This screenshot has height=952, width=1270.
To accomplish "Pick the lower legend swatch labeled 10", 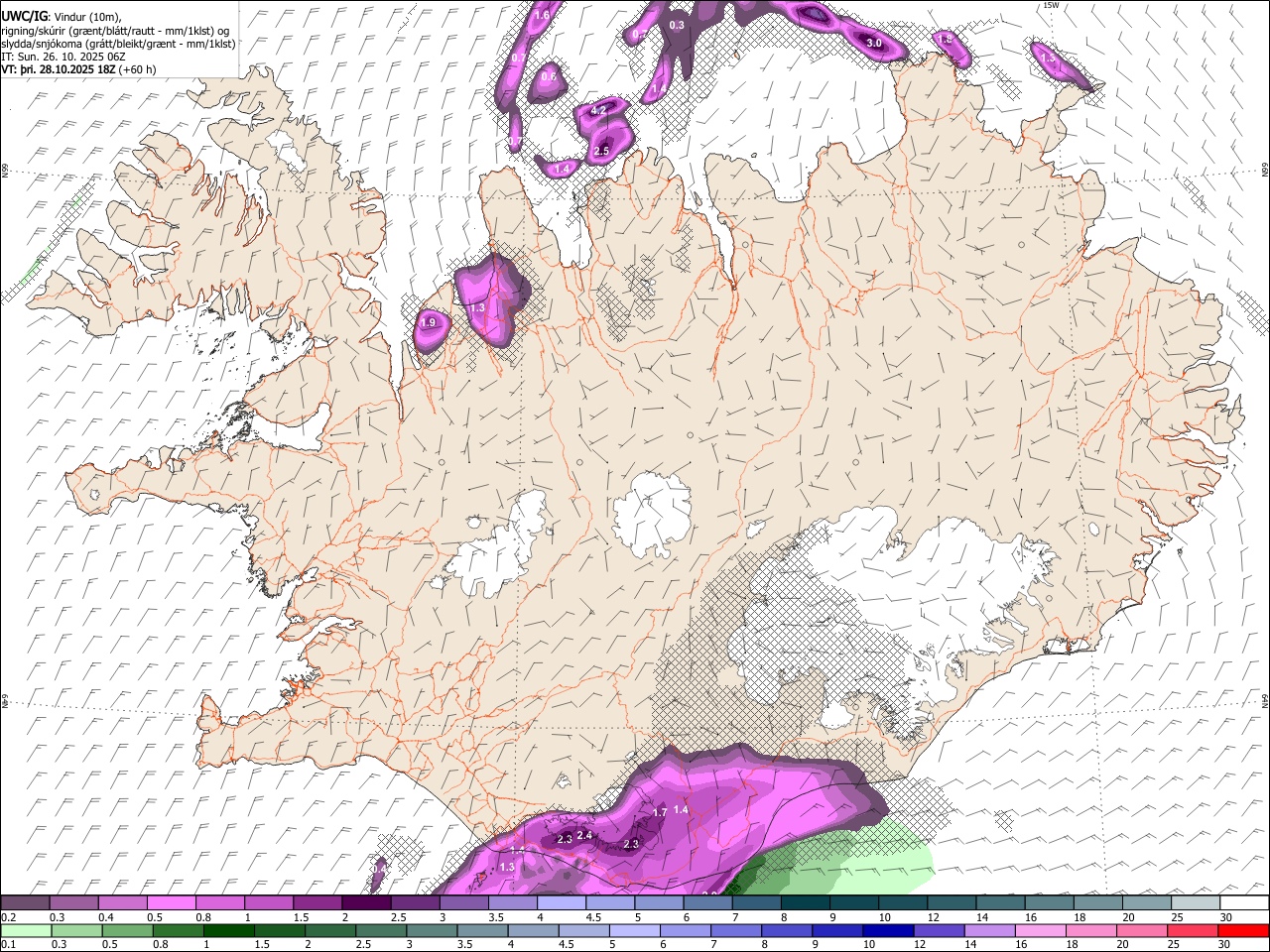I will click(888, 930).
